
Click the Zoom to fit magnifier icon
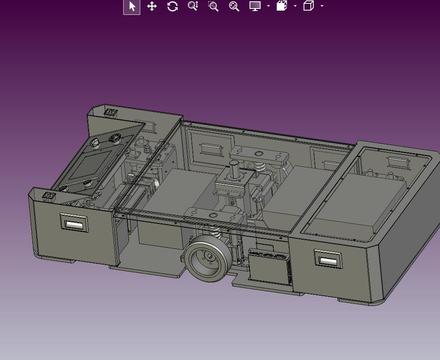click(x=234, y=7)
